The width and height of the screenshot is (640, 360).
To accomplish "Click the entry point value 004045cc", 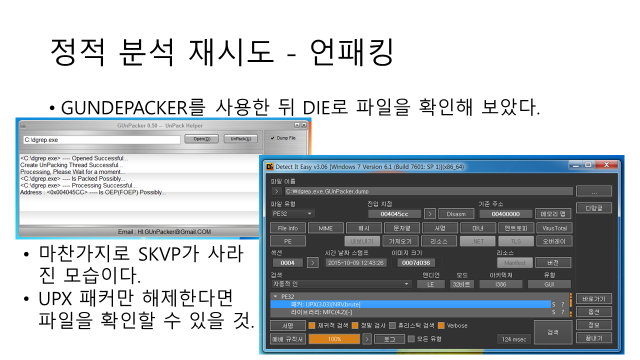I will [x=394, y=213].
